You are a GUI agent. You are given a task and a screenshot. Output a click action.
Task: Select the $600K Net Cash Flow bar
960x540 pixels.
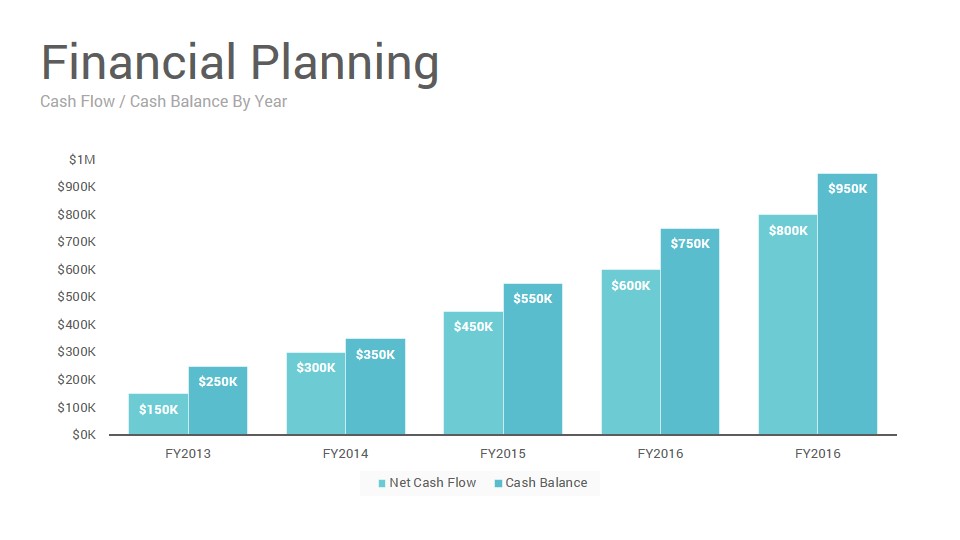pyautogui.click(x=631, y=352)
